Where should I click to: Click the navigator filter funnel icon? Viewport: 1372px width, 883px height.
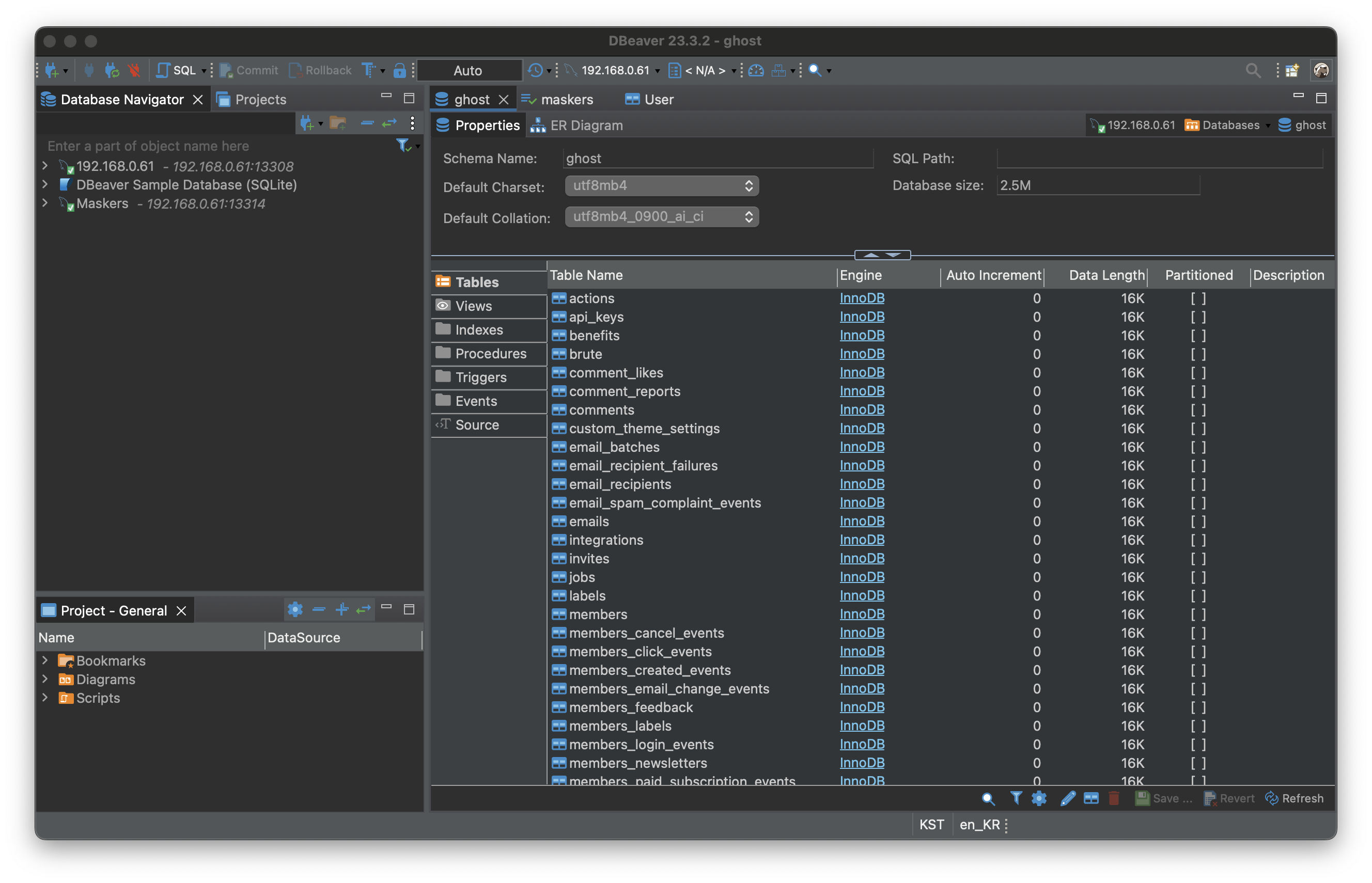coord(403,146)
